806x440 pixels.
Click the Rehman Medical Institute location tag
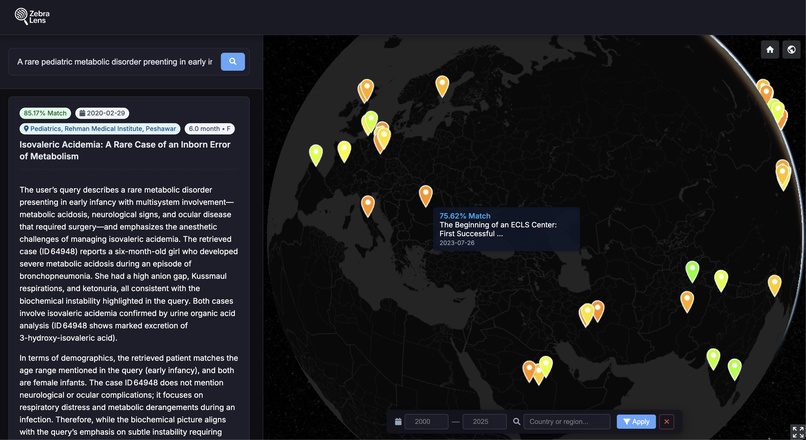(100, 129)
